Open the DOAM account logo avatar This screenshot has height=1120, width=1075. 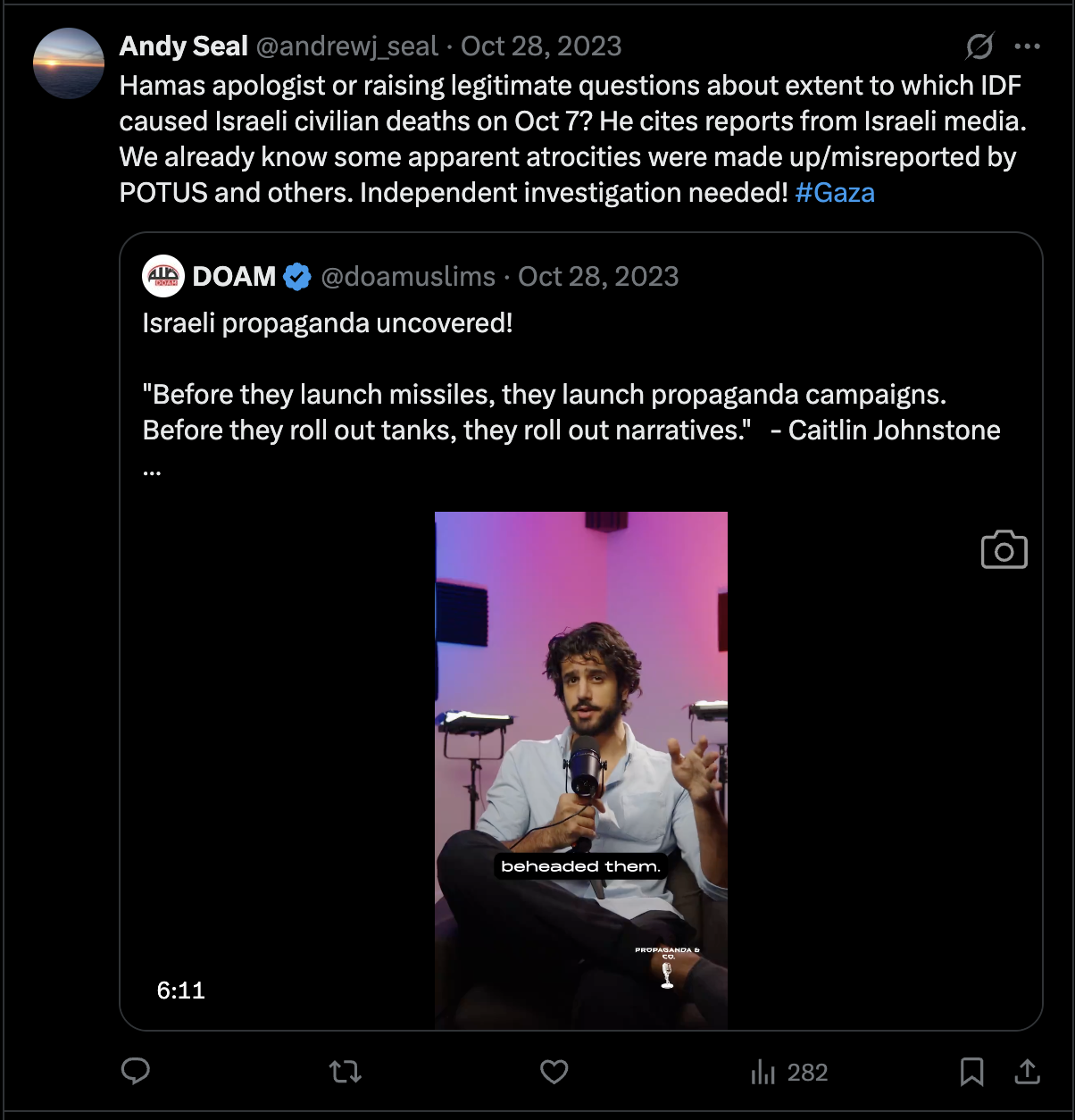point(162,276)
